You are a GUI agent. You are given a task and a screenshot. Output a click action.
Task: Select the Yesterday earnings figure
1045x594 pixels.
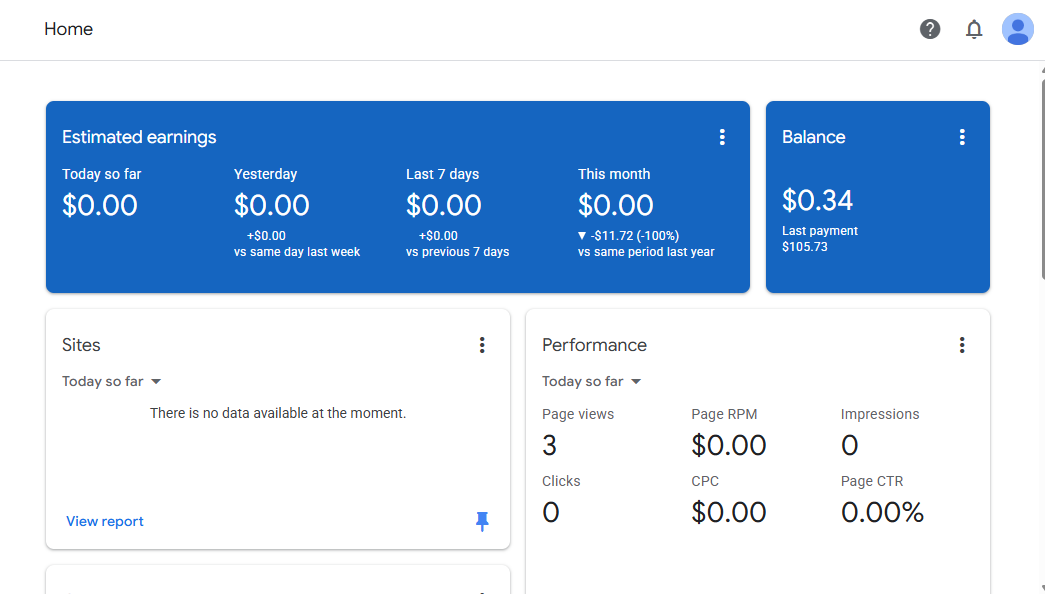(x=272, y=206)
